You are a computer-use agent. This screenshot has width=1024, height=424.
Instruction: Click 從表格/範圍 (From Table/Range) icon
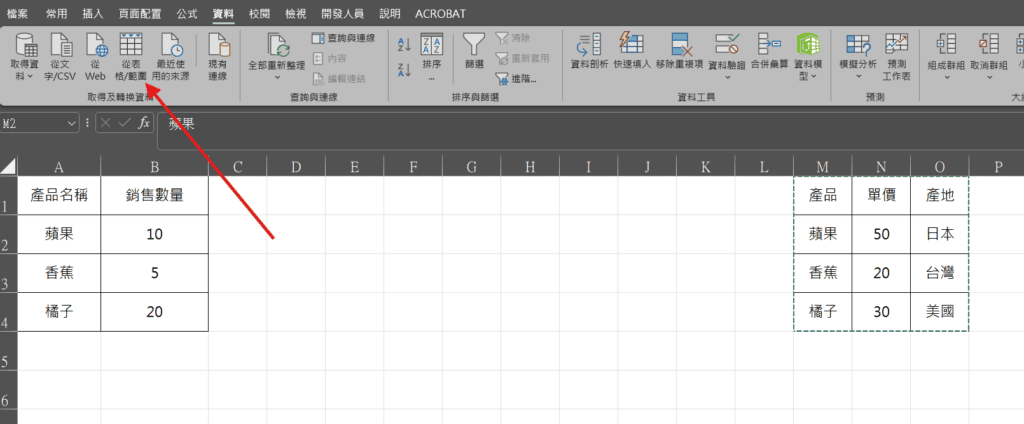[x=132, y=47]
